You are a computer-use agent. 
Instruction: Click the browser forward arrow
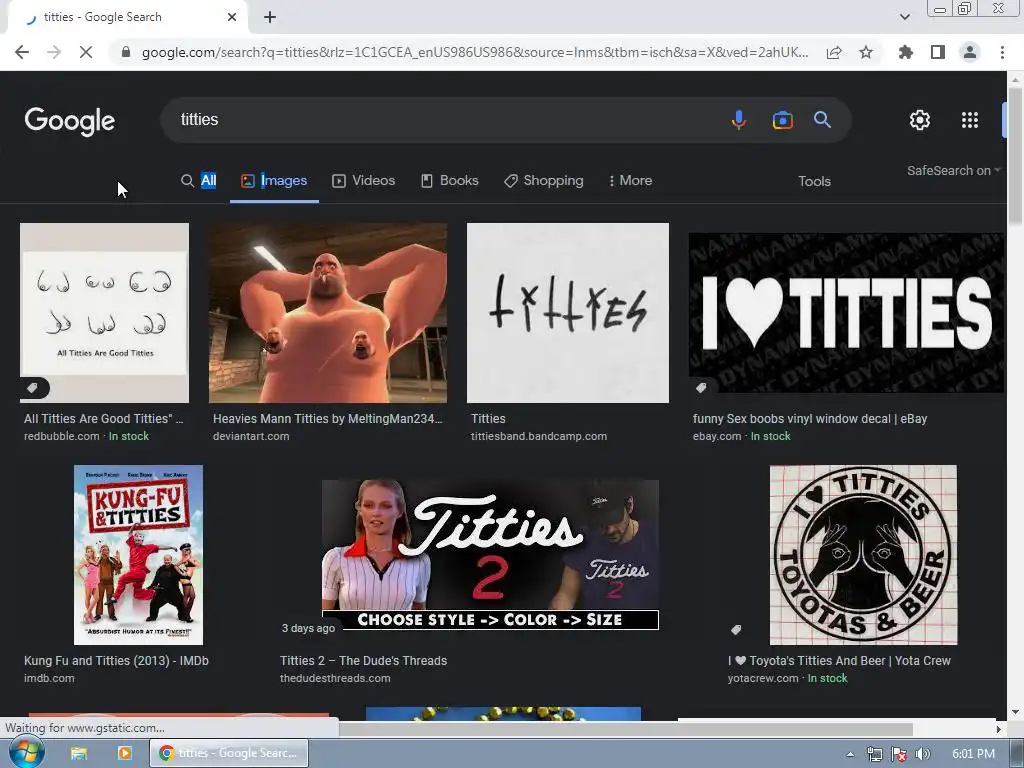pos(54,52)
